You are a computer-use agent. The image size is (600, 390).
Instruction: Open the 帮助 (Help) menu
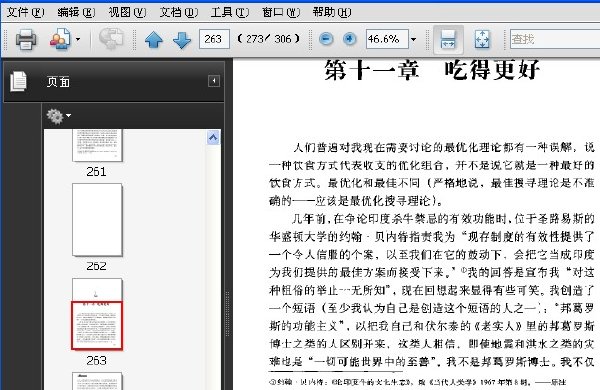coord(331,12)
